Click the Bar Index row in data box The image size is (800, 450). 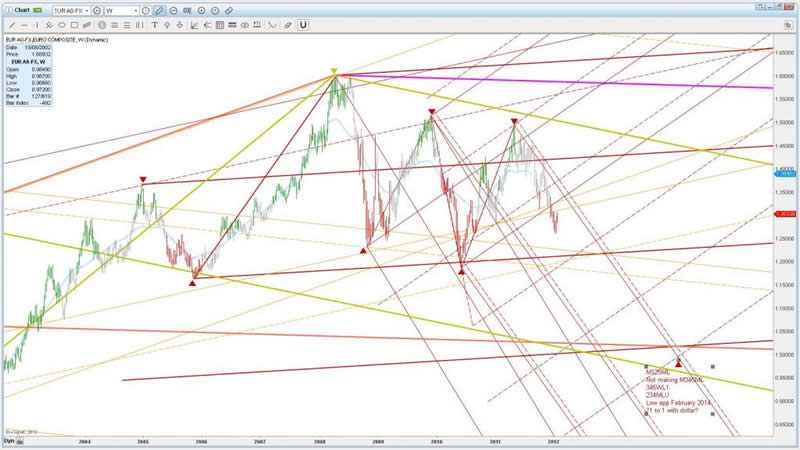(28, 103)
